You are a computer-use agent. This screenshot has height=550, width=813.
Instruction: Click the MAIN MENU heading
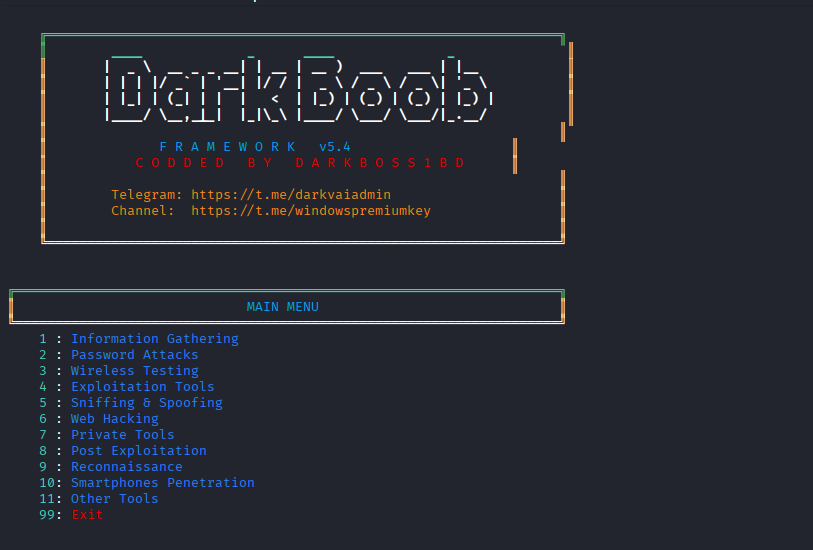[283, 307]
